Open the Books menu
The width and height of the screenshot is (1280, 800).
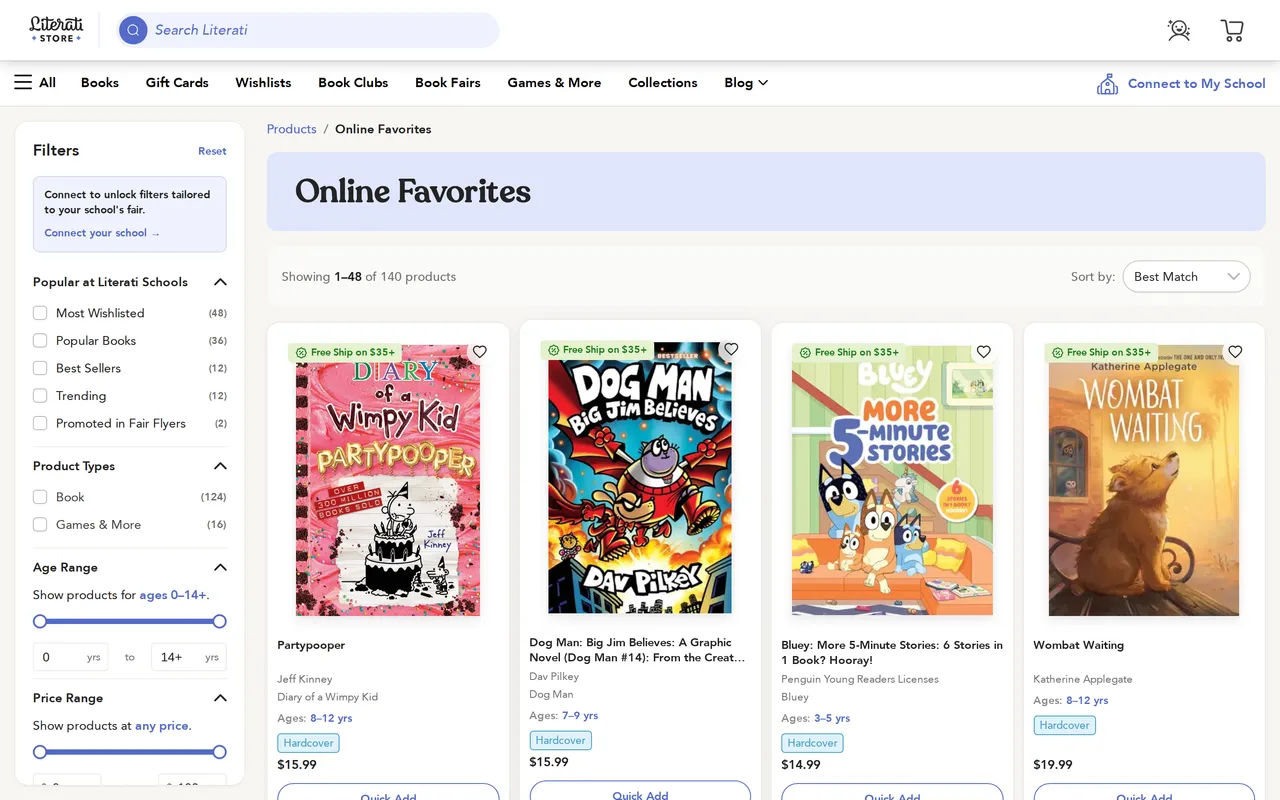click(100, 83)
